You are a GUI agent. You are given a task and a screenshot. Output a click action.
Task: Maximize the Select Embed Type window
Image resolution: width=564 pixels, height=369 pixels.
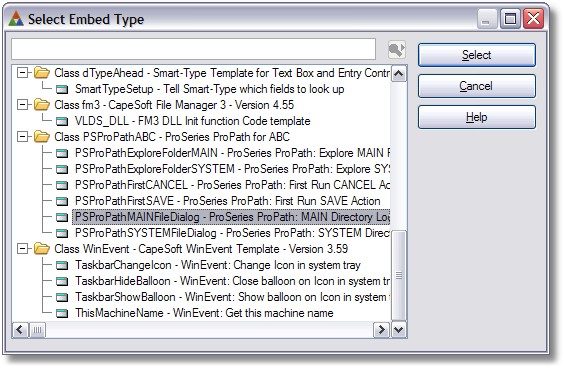pyautogui.click(x=510, y=19)
